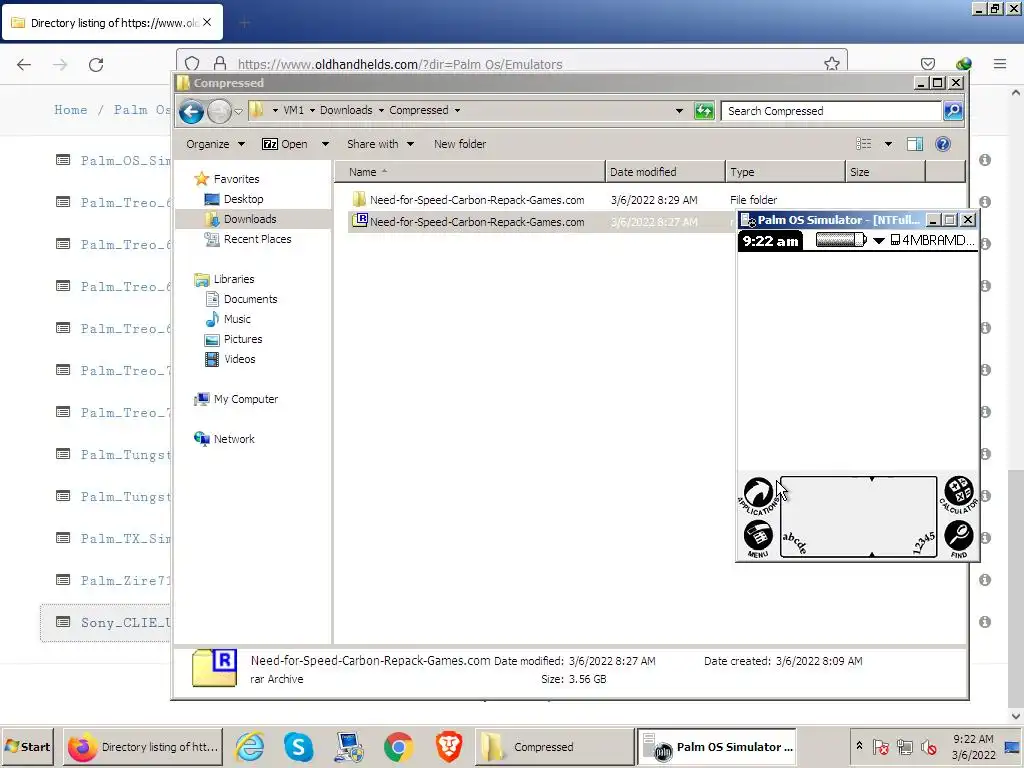Click Explorer's Forward arrow button
Viewport: 1024px width, 768px height.
219,111
